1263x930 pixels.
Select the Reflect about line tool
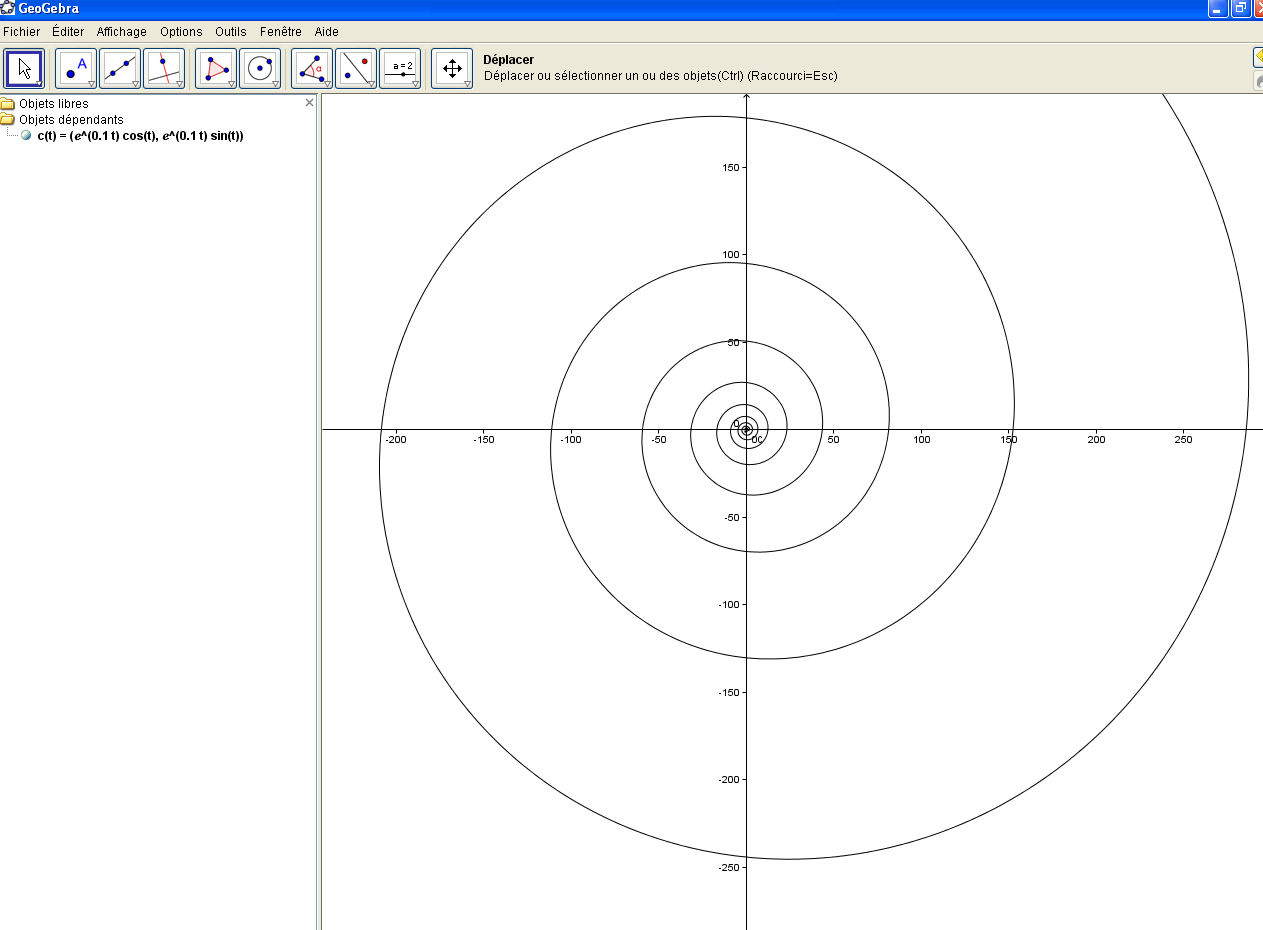356,69
